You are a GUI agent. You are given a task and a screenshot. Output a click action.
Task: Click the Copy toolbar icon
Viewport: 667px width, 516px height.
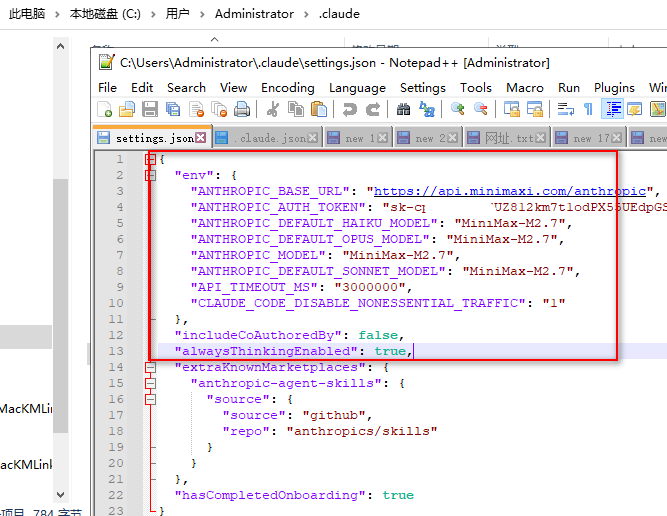(296, 109)
